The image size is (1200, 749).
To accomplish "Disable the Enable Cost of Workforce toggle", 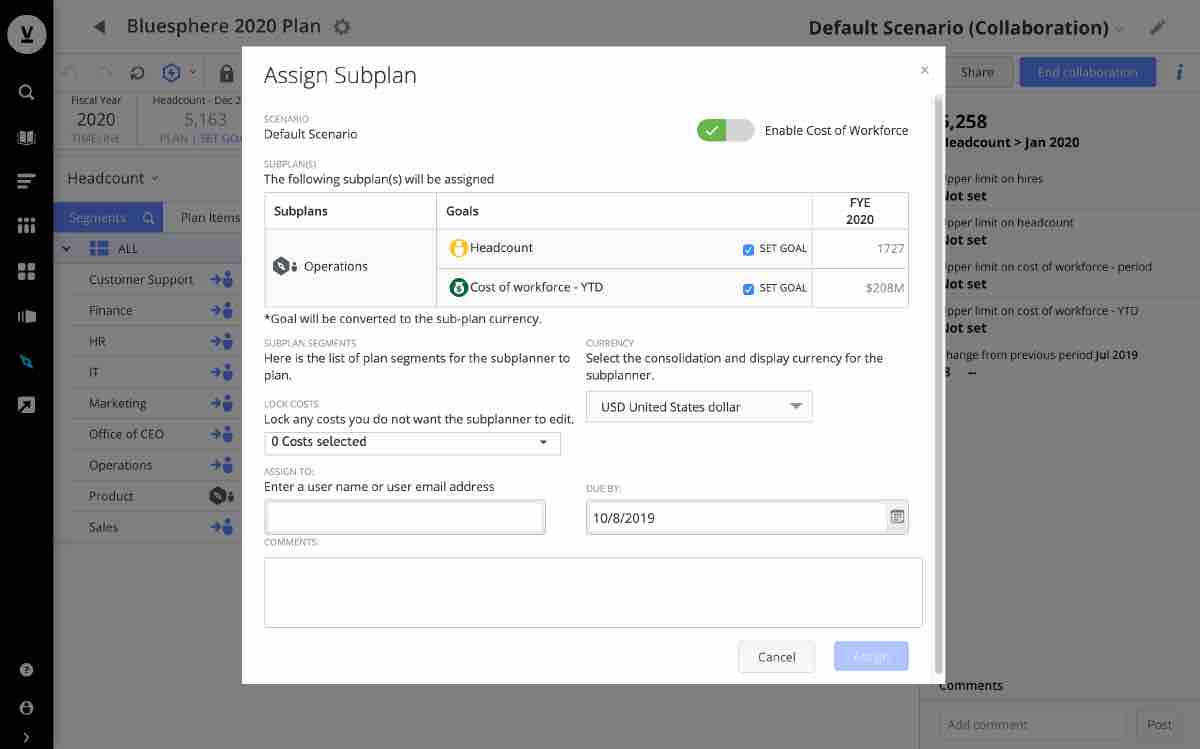I will [724, 130].
